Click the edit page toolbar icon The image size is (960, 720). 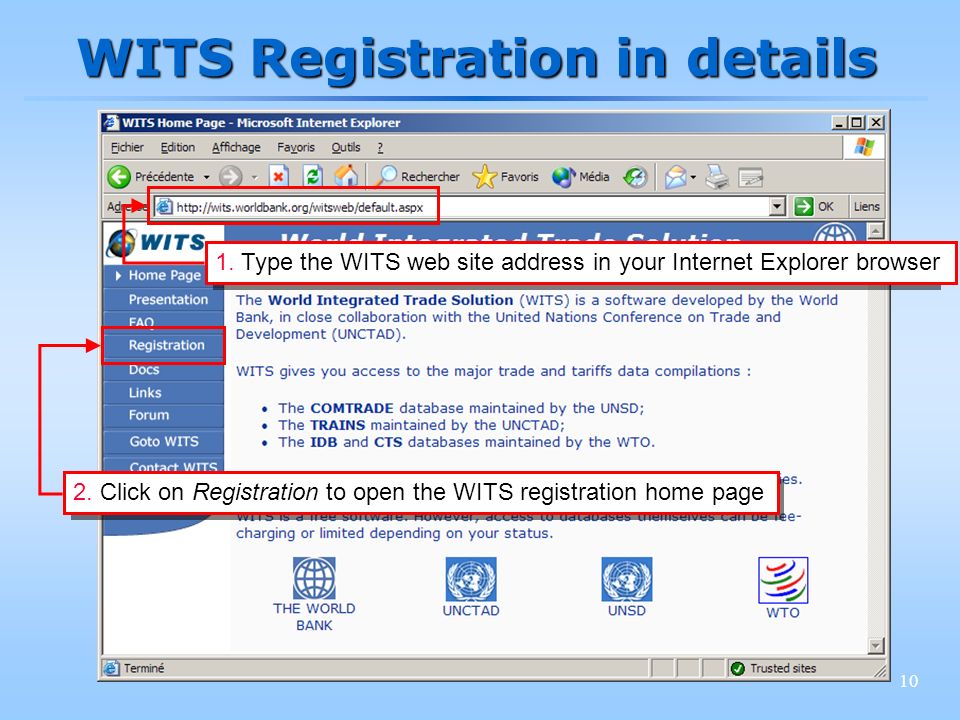751,178
